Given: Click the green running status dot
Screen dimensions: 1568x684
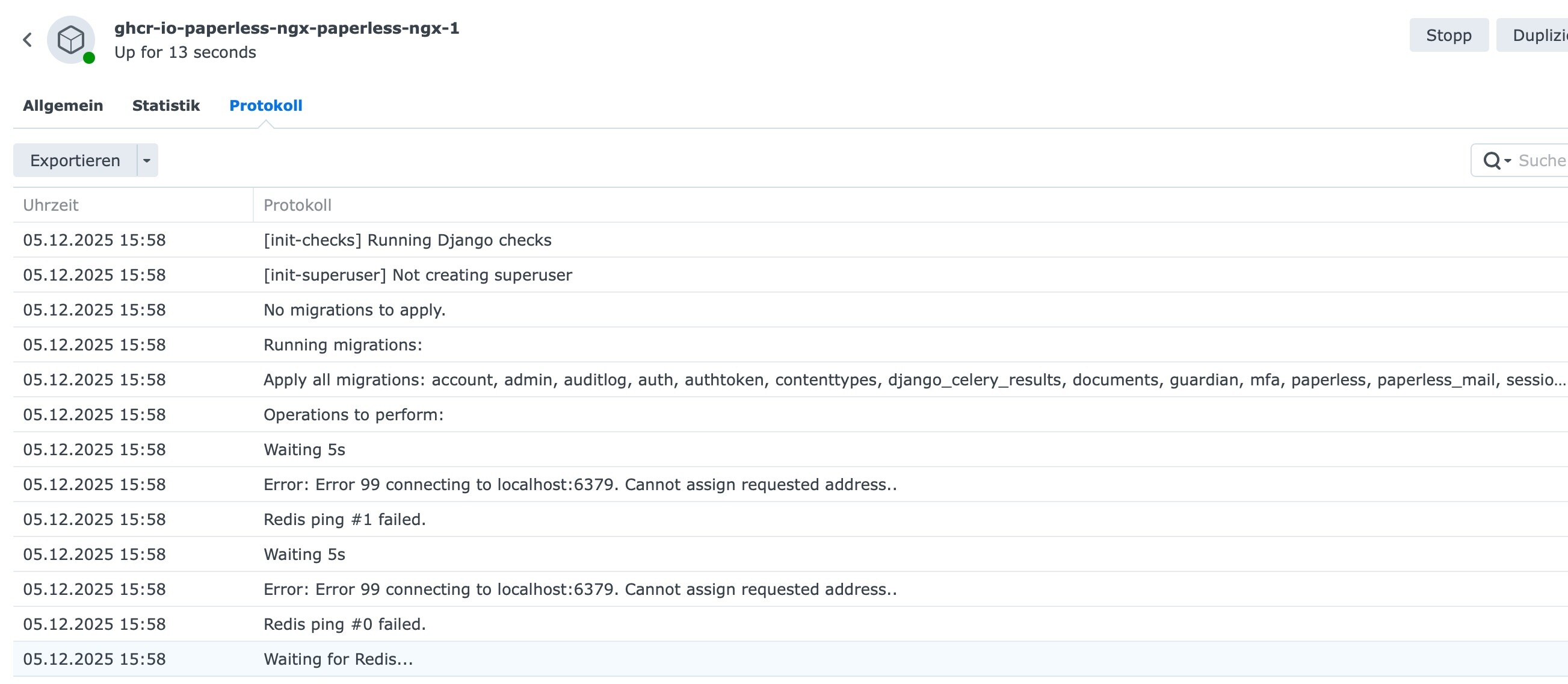Looking at the screenshot, I should tap(89, 58).
